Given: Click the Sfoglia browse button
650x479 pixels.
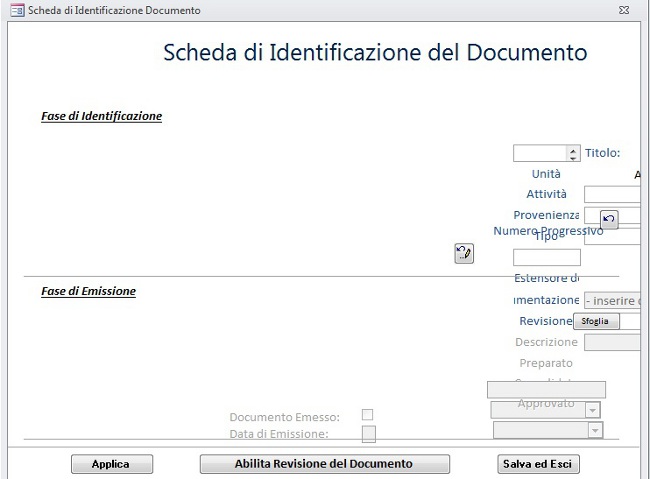Looking at the screenshot, I should pyautogui.click(x=596, y=321).
